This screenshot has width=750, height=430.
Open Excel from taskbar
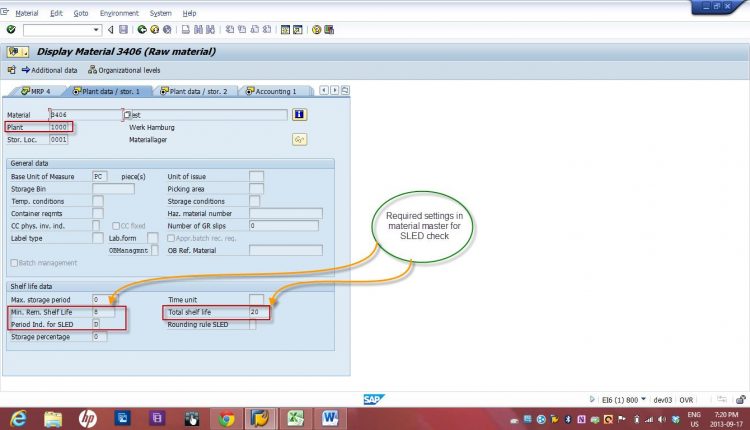[295, 419]
